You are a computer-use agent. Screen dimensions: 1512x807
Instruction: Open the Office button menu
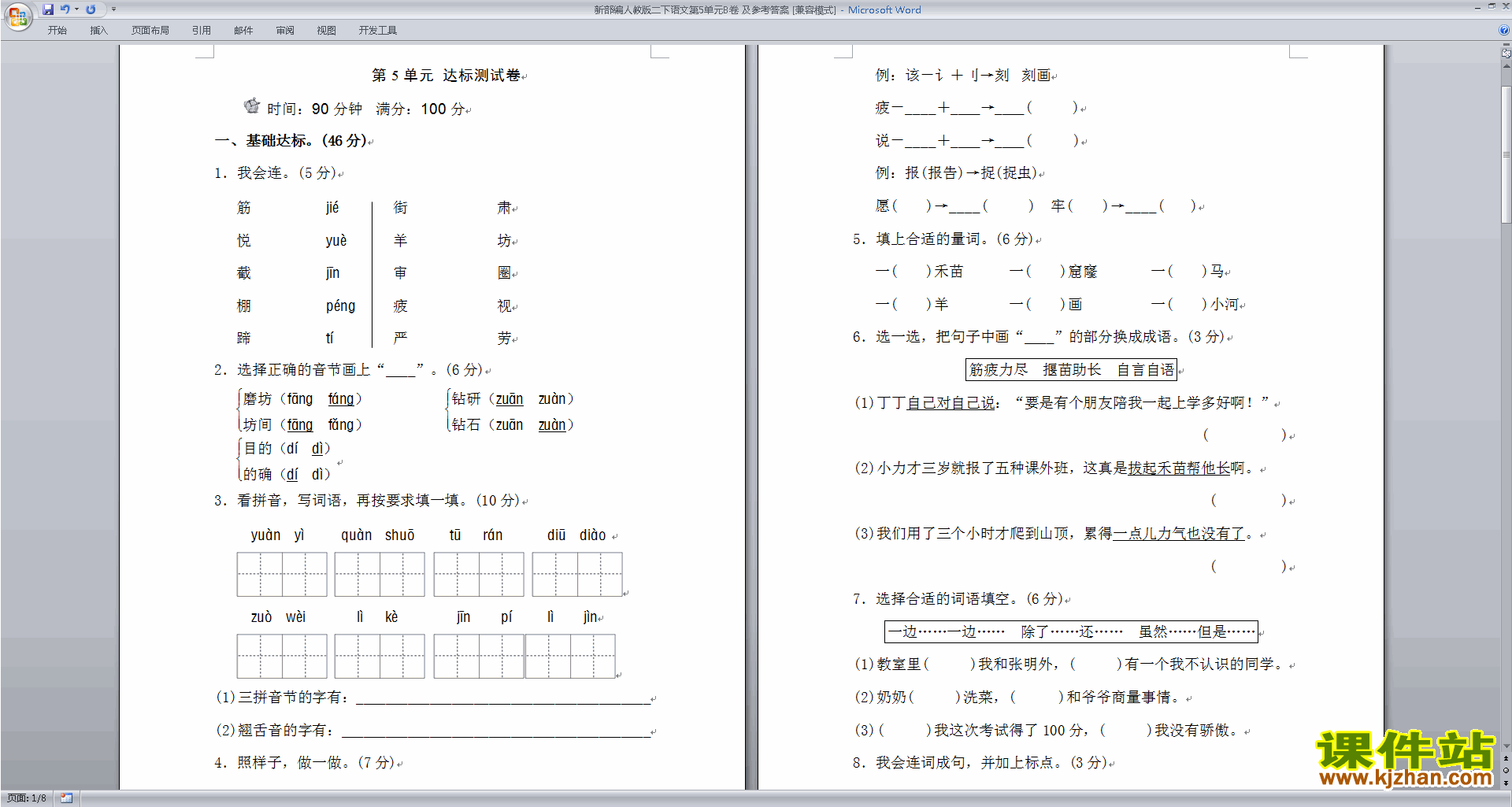(x=17, y=16)
